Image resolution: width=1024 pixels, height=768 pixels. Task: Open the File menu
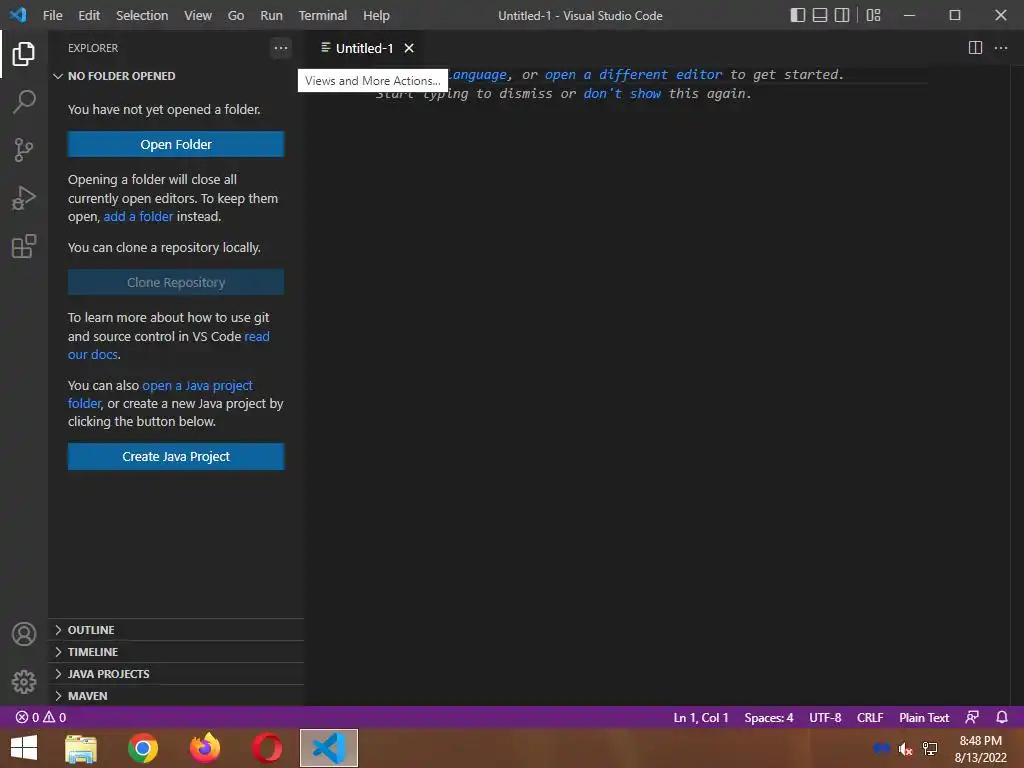[x=52, y=15]
